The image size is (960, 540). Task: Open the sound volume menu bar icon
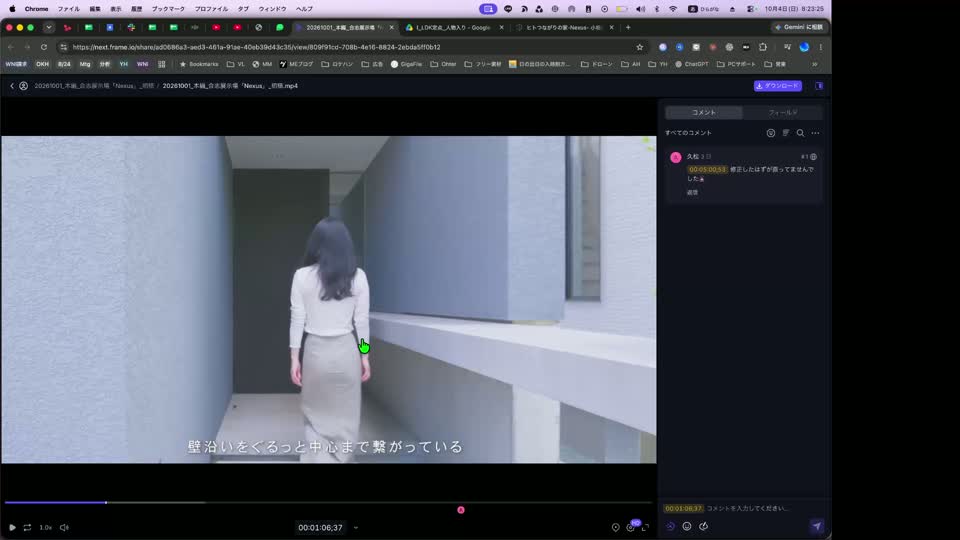click(640, 9)
